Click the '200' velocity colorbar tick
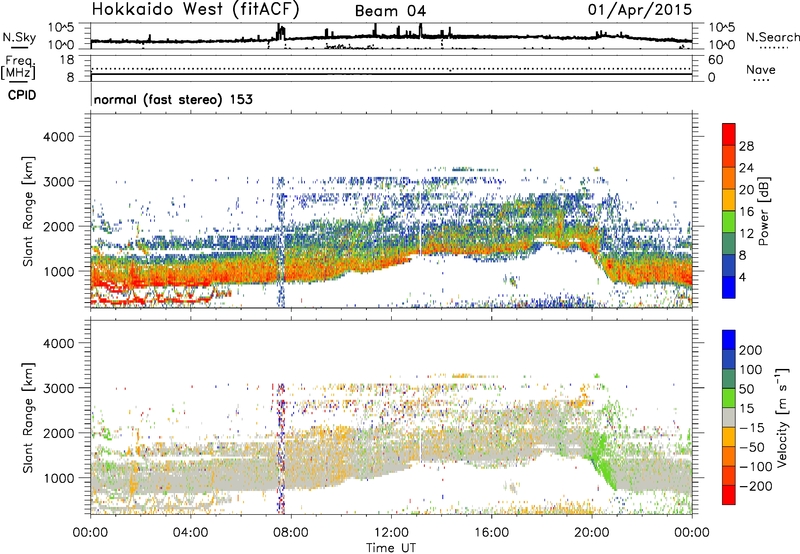Screen dimensions: 800x554 point(751,350)
